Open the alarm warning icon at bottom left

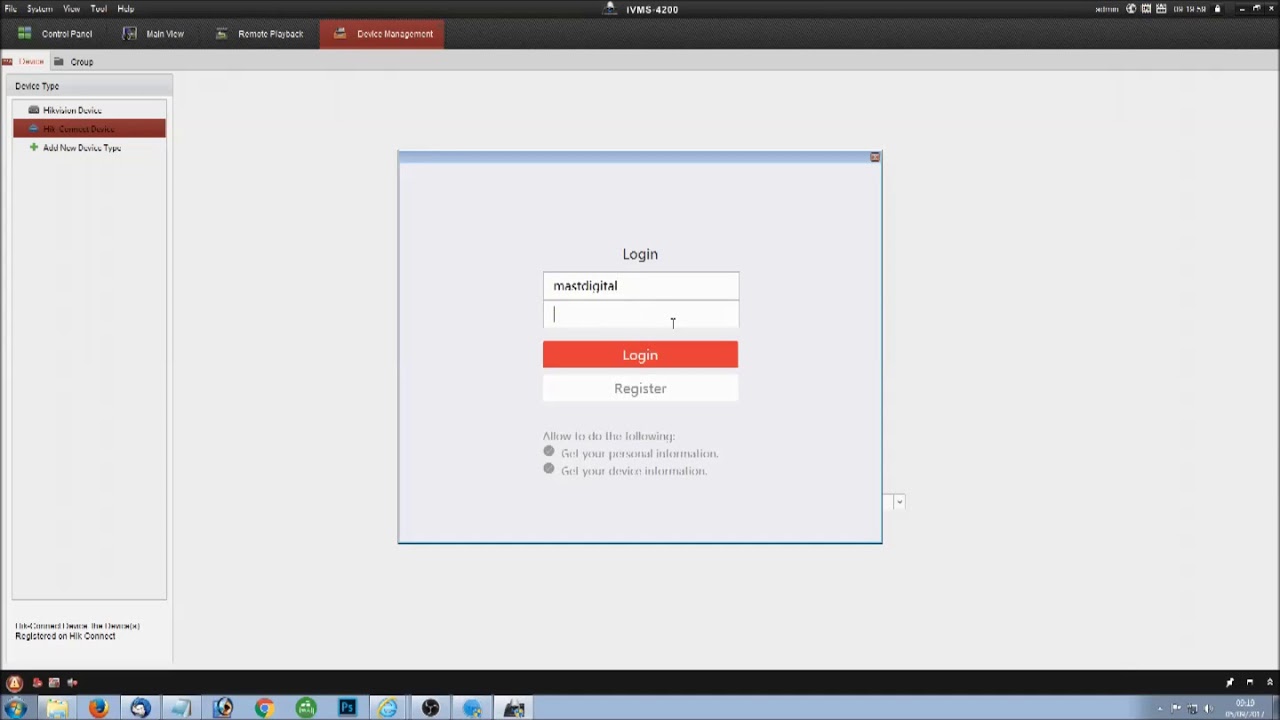(x=14, y=683)
